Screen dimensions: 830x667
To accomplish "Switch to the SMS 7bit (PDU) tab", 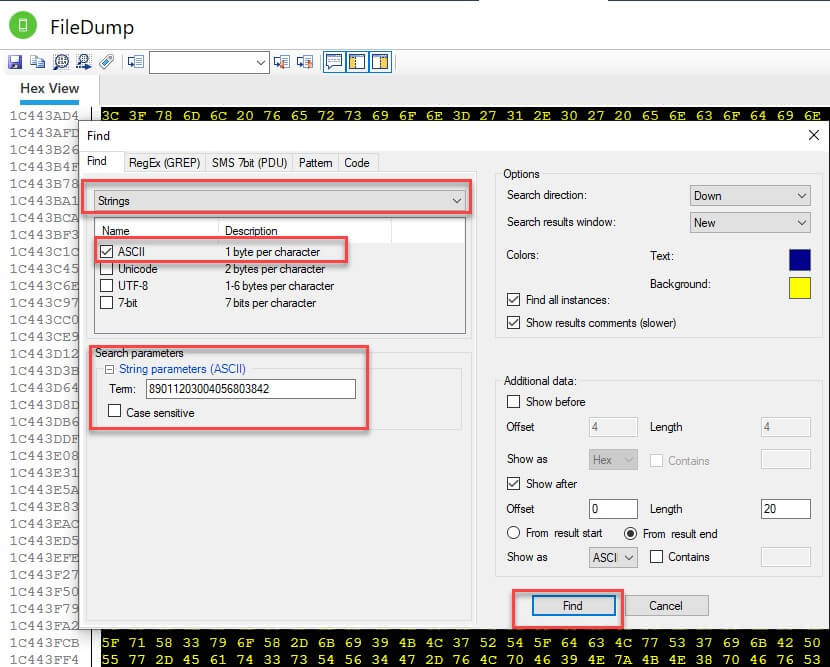I will click(249, 163).
